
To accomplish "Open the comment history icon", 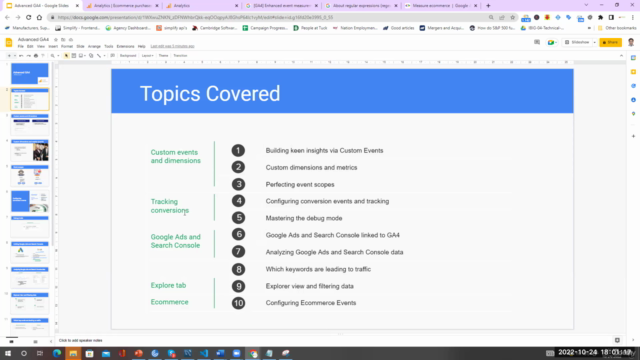I will click(537, 42).
